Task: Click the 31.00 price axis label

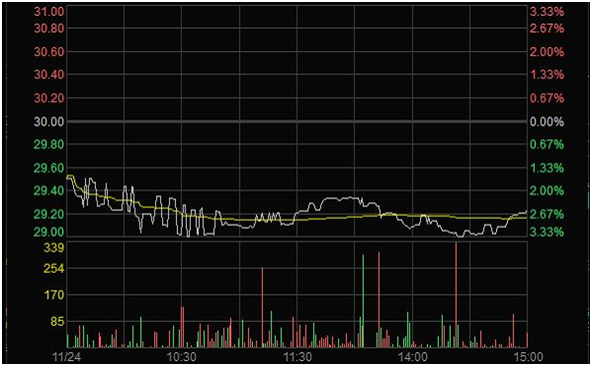Action: [x=49, y=12]
